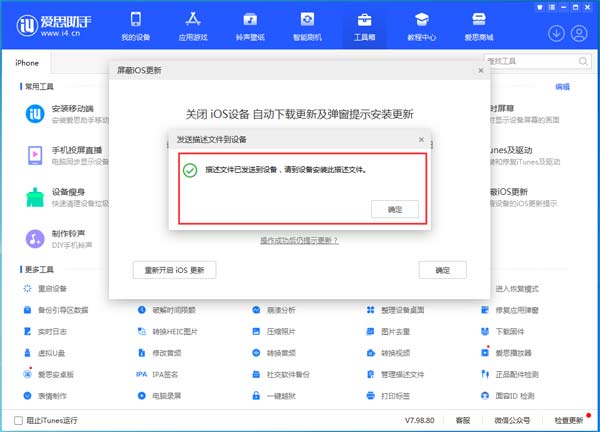Screen dimensions: 600x432
Task: Open the IPA签名 IPA signing tool
Action: [x=157, y=374]
